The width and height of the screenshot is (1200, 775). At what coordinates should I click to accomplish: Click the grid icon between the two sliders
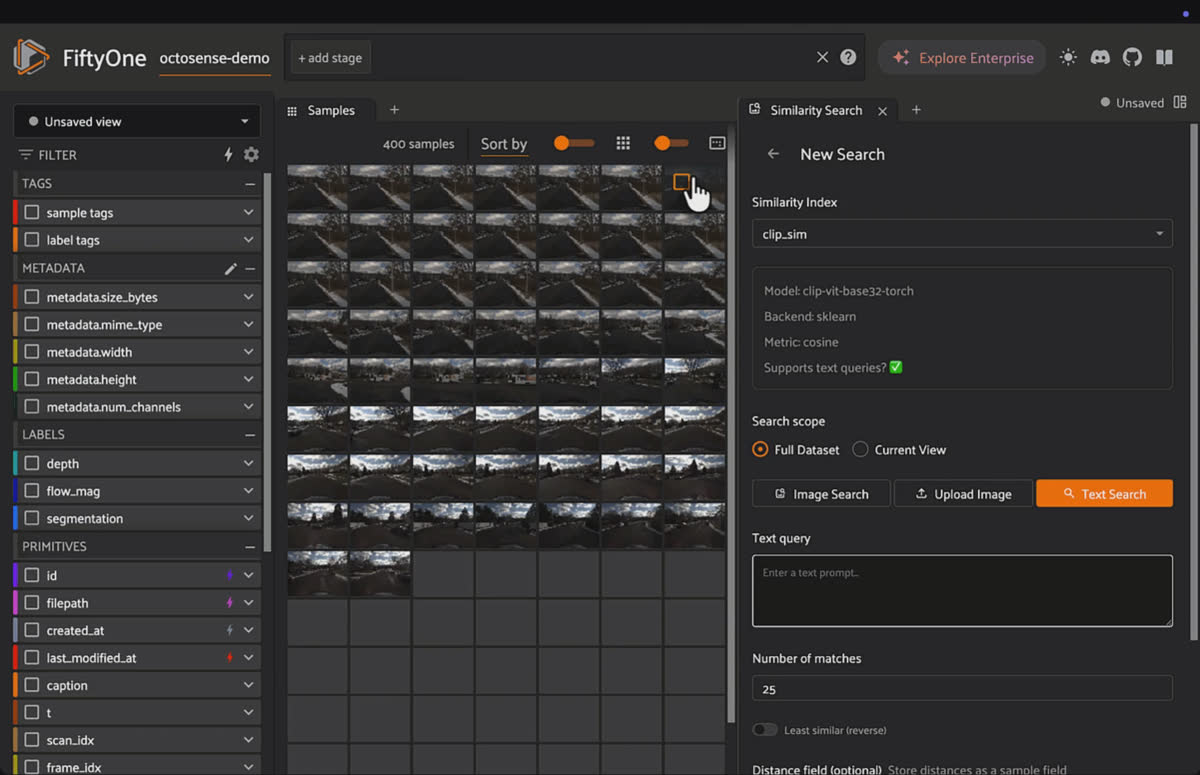(x=623, y=143)
